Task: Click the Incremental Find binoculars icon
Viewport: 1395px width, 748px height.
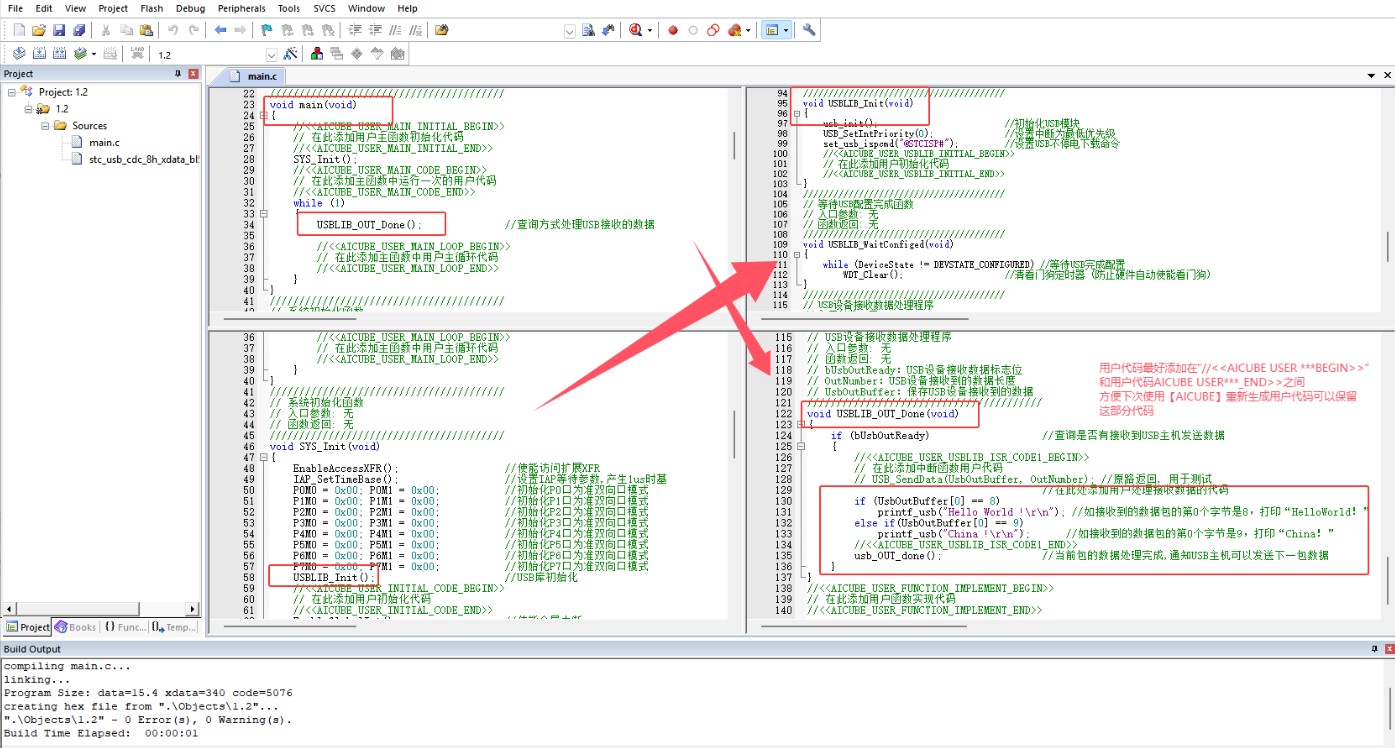Action: point(607,30)
